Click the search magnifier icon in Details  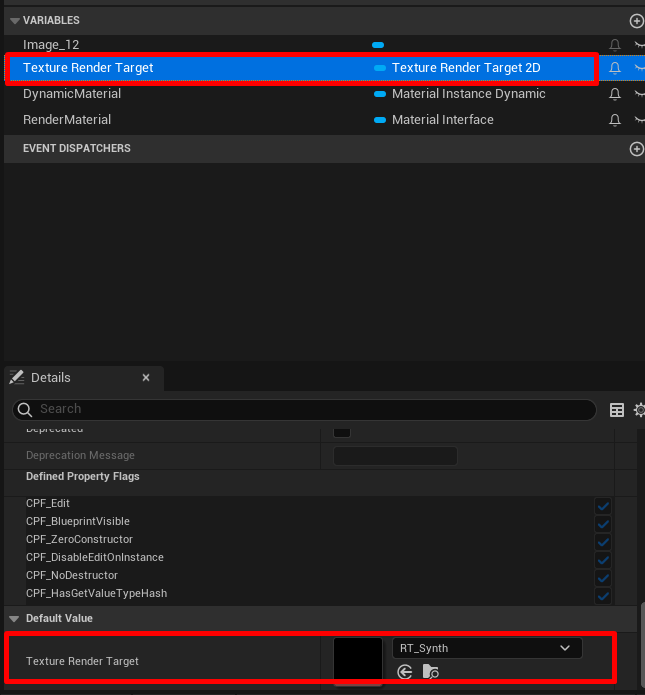pyautogui.click(x=25, y=410)
